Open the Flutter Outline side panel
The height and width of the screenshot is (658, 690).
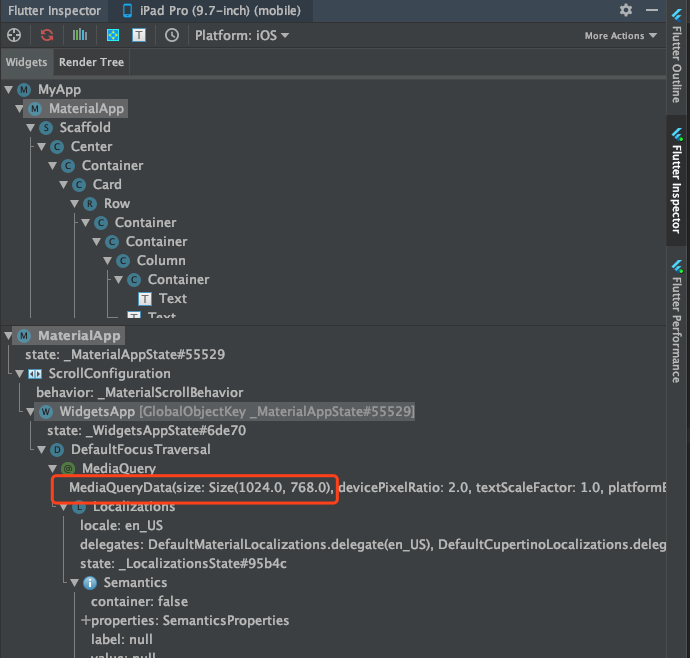click(x=677, y=56)
